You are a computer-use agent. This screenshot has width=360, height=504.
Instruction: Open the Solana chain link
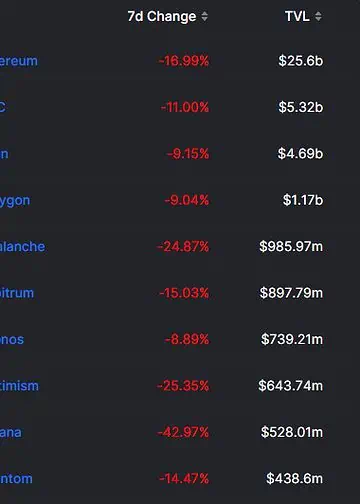pos(11,433)
